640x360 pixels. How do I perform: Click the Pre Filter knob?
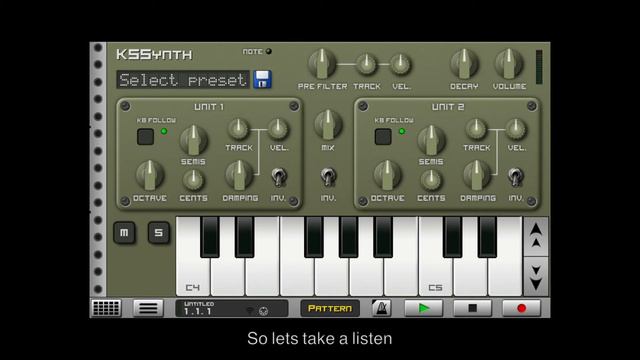322,64
